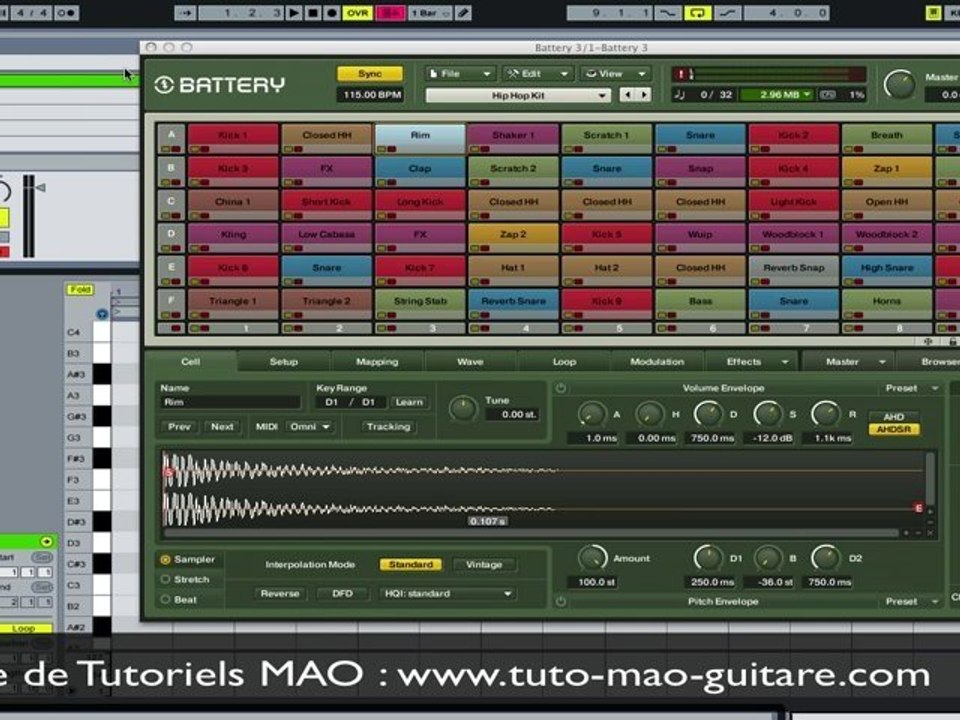
Task: Toggle the OVR overdub switch
Action: (x=358, y=13)
